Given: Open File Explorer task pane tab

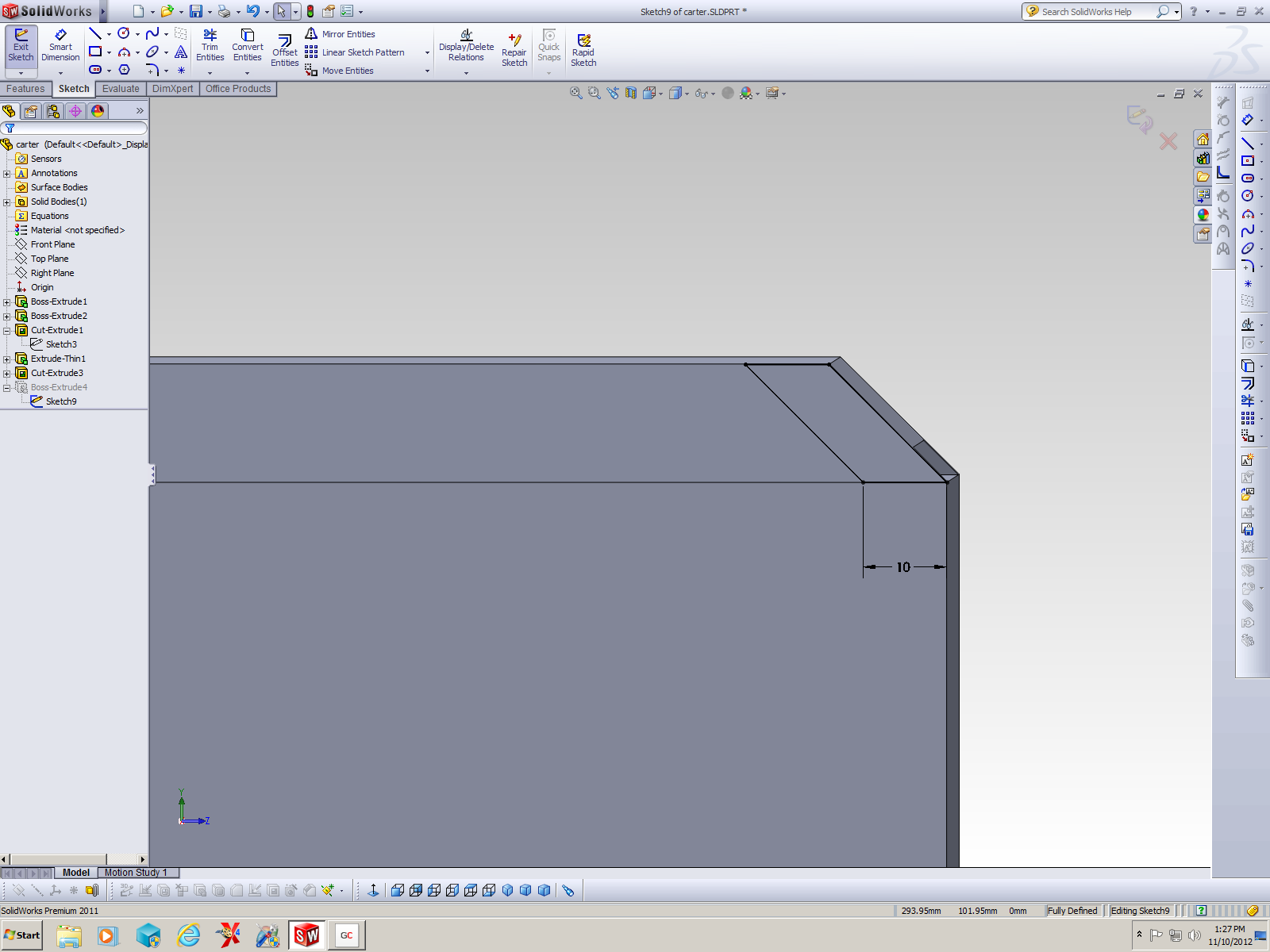Looking at the screenshot, I should [x=1203, y=177].
